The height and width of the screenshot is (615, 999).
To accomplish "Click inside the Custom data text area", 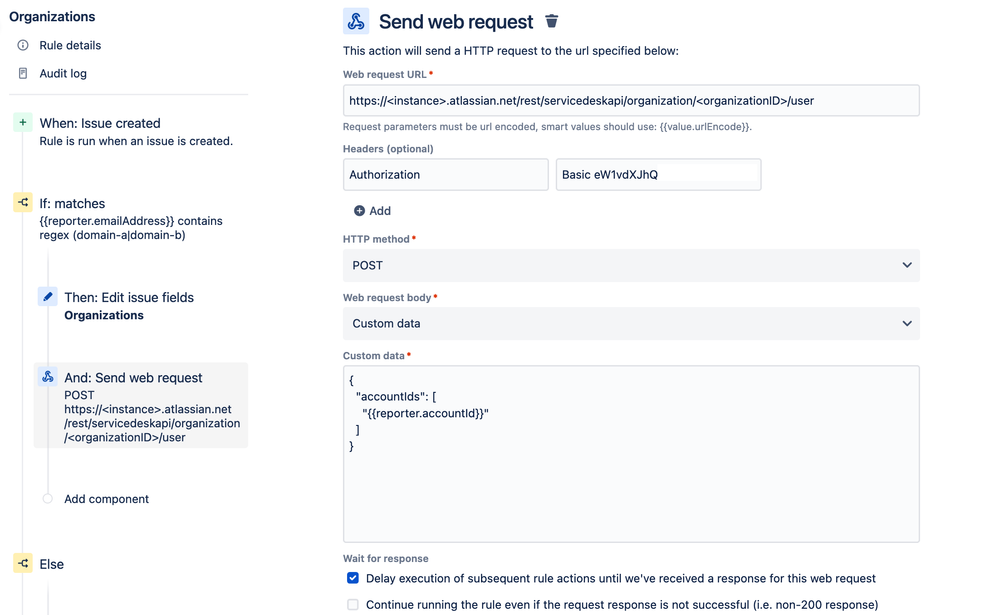I will (x=631, y=454).
